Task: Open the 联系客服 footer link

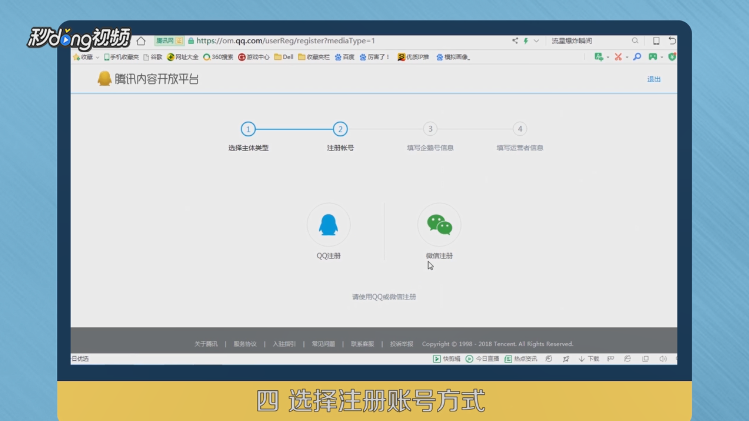Action: 363,344
